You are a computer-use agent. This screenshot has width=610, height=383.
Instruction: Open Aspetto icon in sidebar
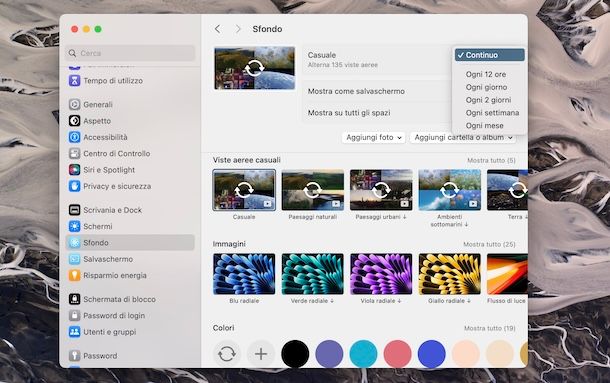[x=74, y=121]
